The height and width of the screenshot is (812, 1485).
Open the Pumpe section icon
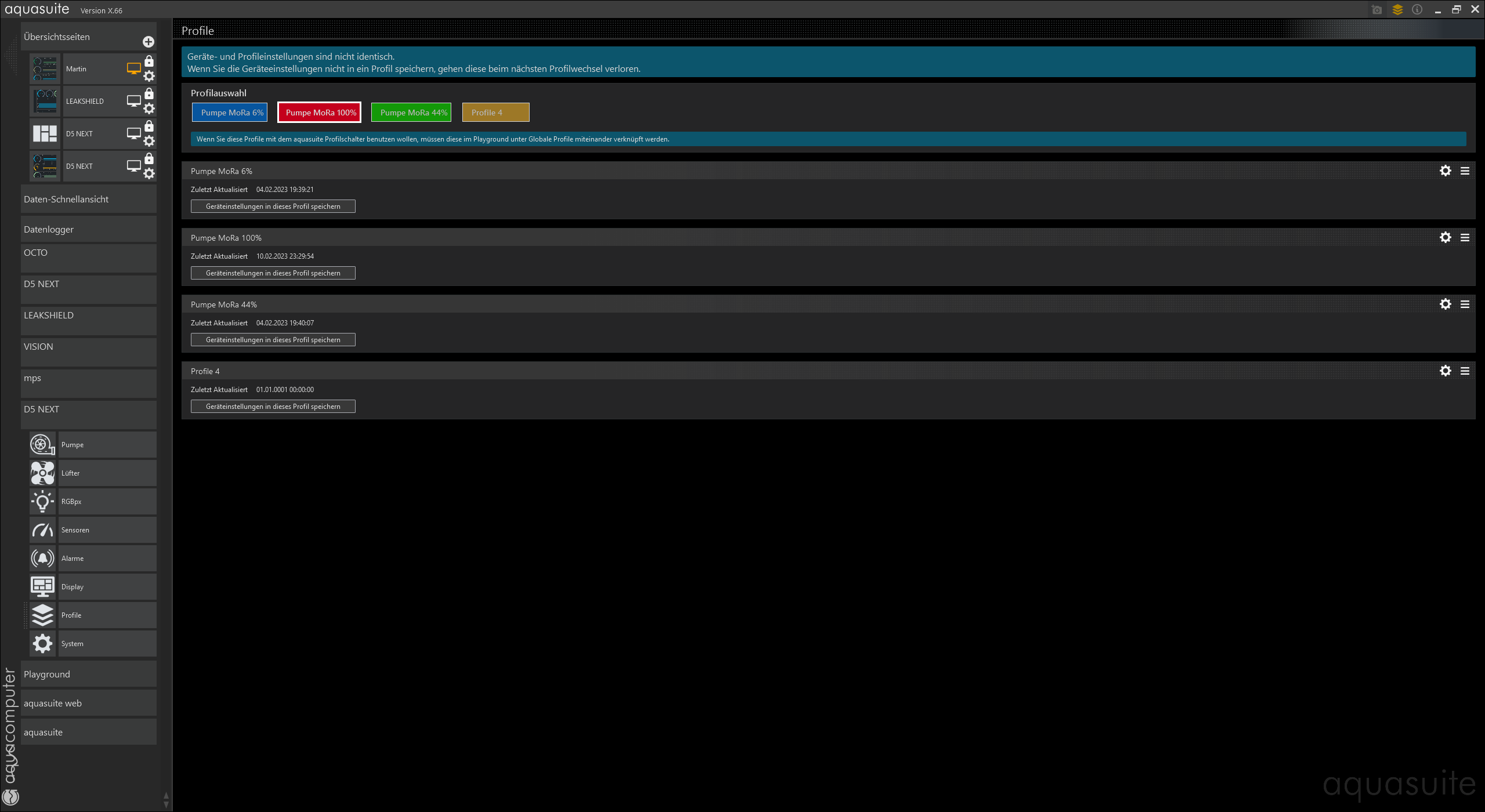tap(42, 445)
